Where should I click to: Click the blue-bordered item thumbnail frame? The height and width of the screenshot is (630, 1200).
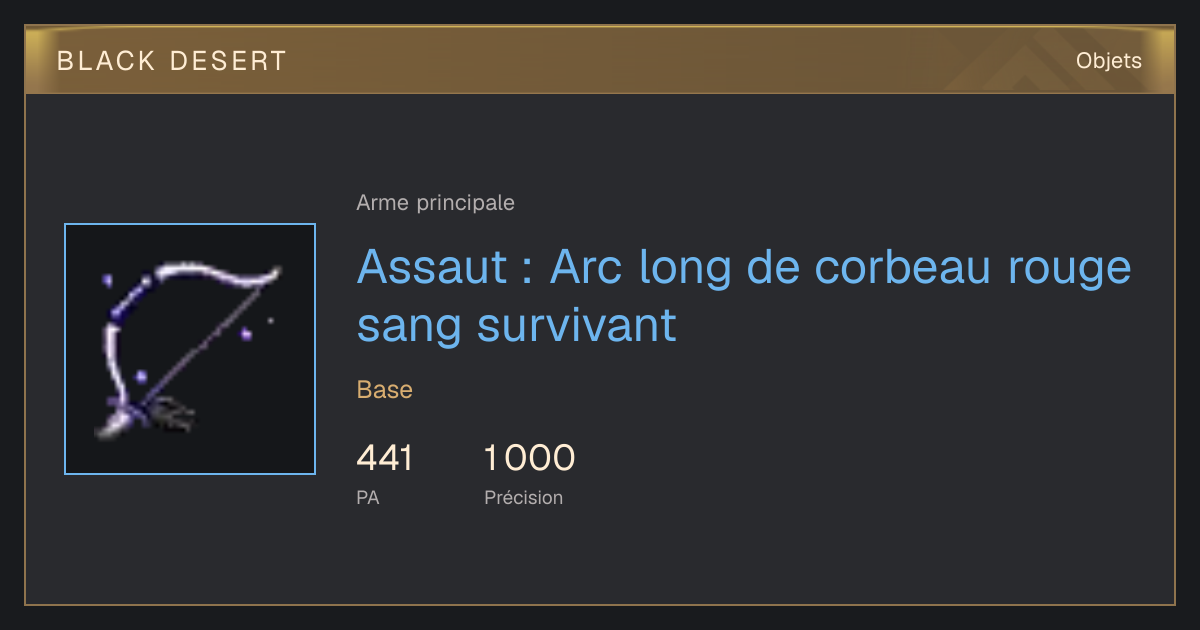pos(190,349)
